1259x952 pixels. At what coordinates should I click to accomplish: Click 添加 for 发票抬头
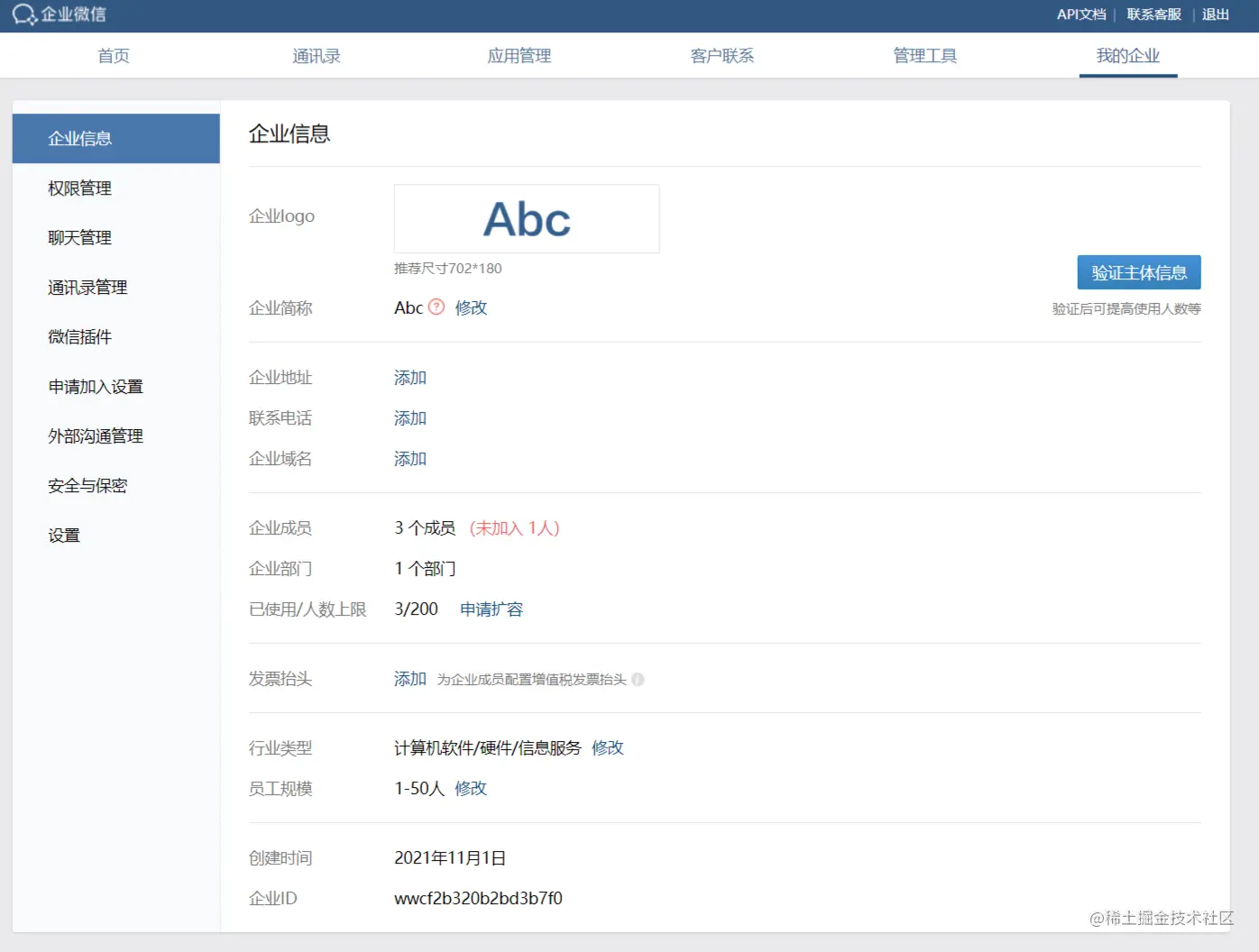[x=410, y=679]
